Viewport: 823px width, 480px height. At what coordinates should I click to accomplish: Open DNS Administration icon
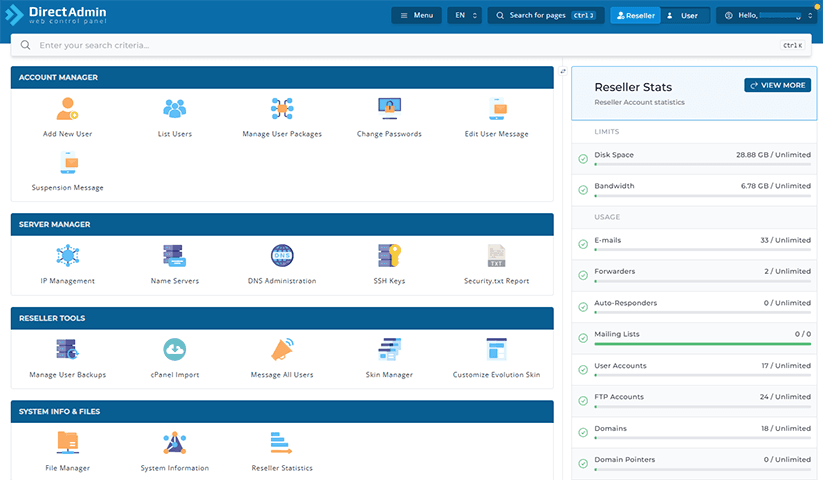(282, 255)
